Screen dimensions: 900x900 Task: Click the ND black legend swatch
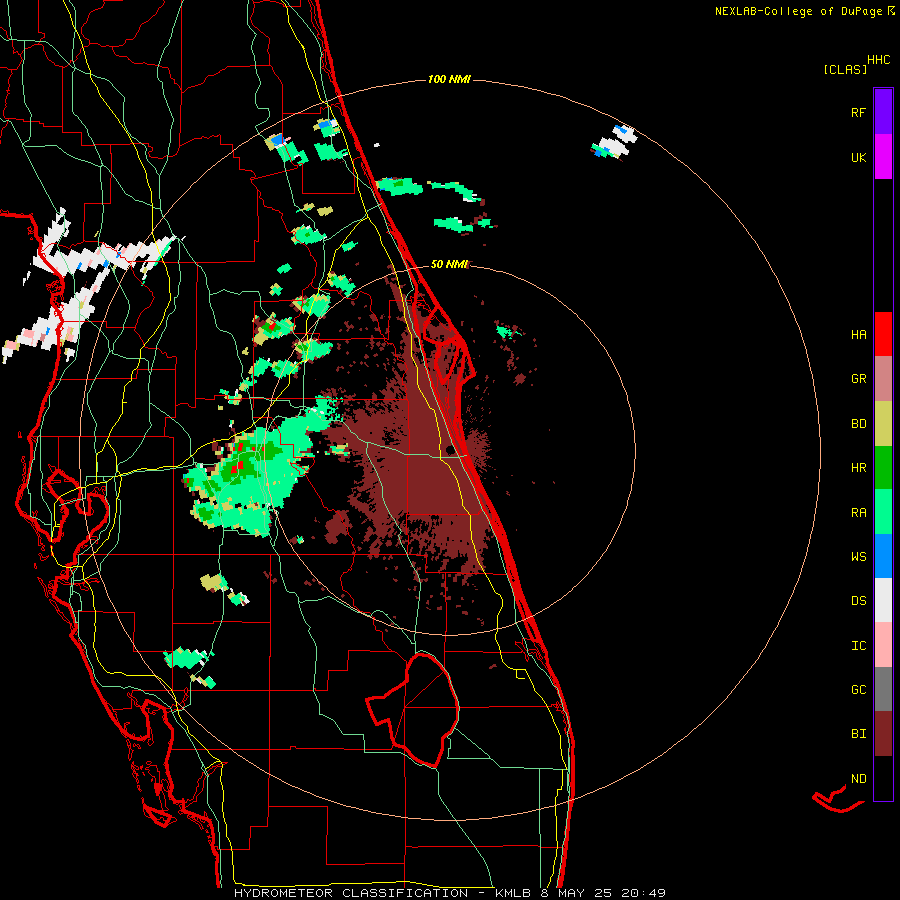pos(883,778)
